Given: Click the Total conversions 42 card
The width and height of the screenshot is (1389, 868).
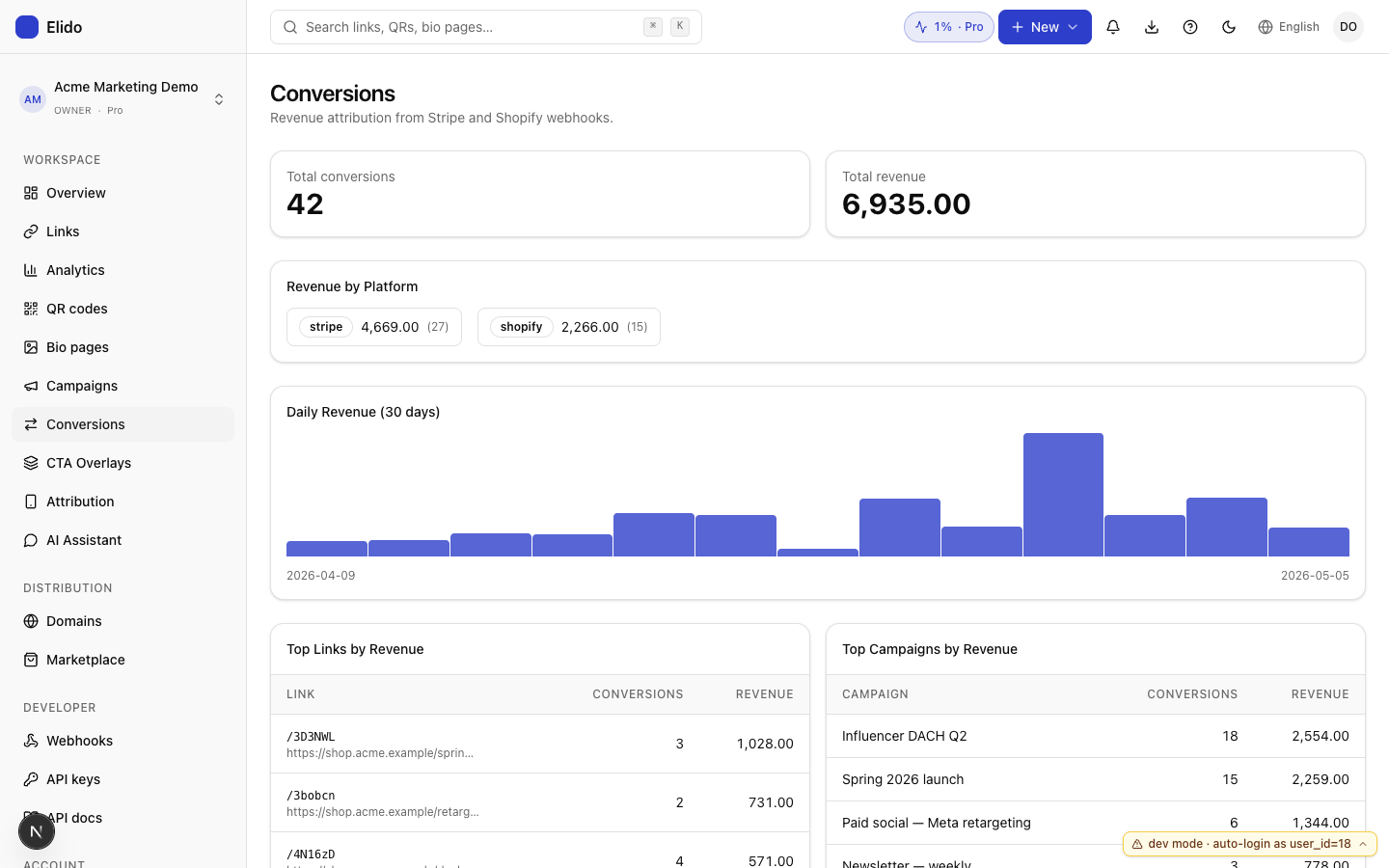Looking at the screenshot, I should [540, 194].
